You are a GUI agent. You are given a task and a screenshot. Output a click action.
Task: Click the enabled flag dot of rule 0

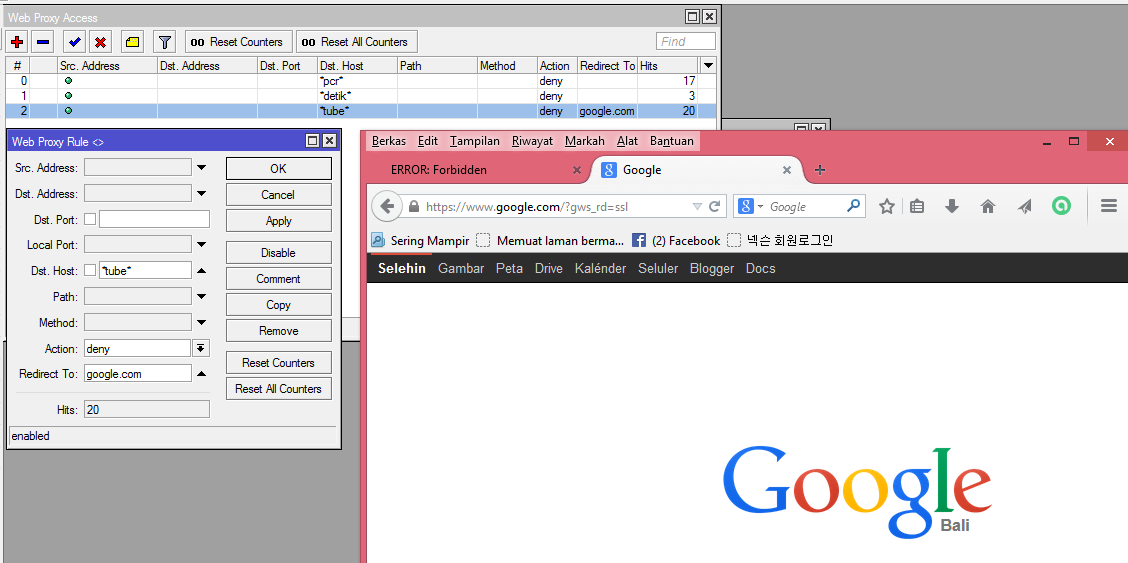click(x=68, y=81)
